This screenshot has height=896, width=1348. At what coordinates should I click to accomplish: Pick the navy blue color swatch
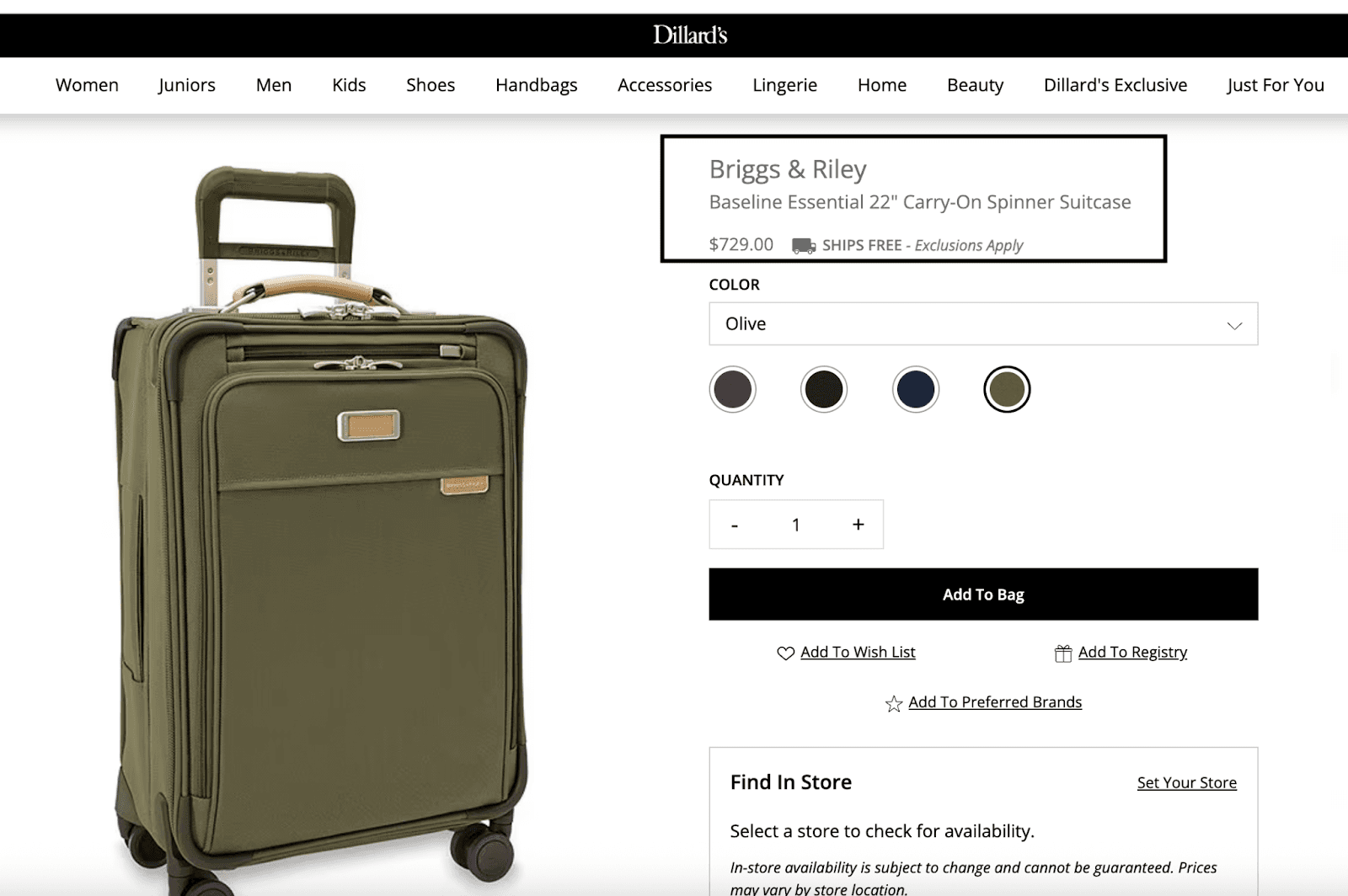point(916,390)
